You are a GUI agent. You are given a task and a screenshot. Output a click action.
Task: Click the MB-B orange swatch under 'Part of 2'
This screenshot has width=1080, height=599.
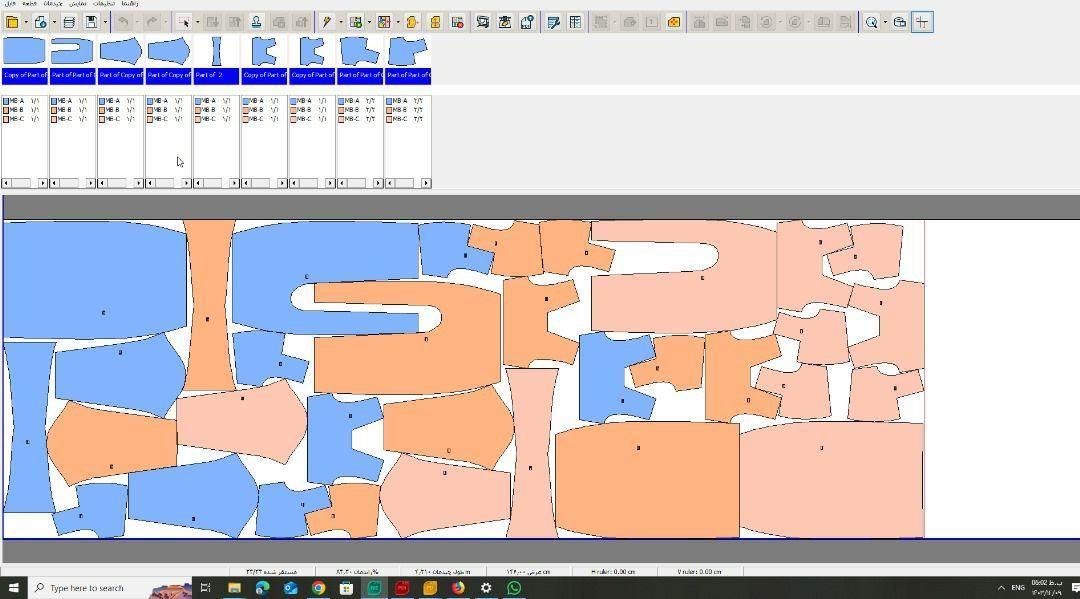198,109
